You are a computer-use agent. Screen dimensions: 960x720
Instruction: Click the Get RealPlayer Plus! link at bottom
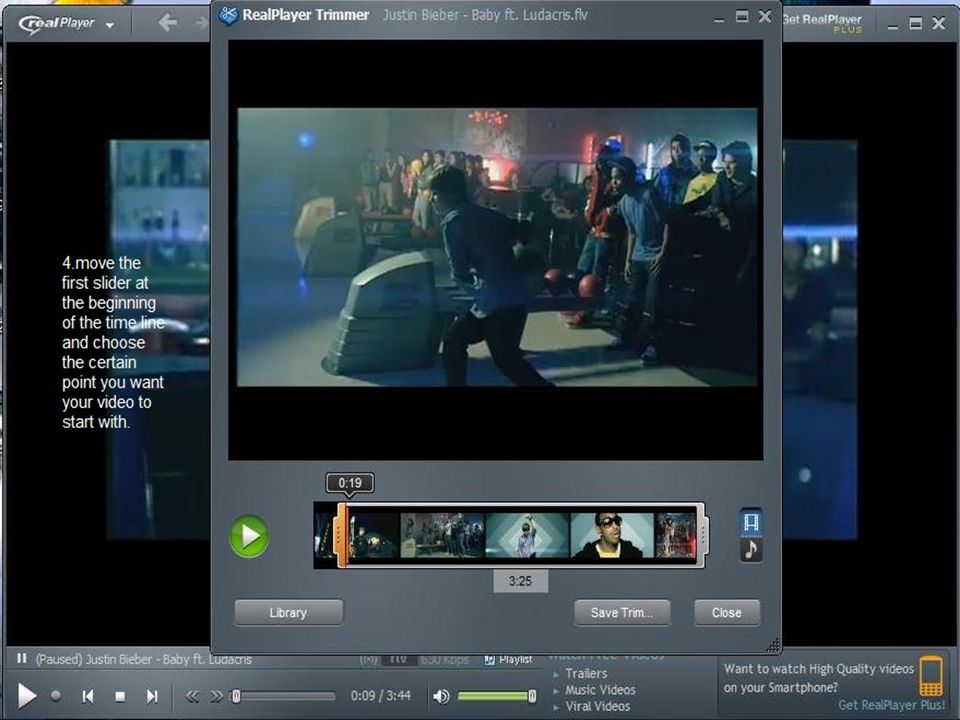tap(891, 705)
